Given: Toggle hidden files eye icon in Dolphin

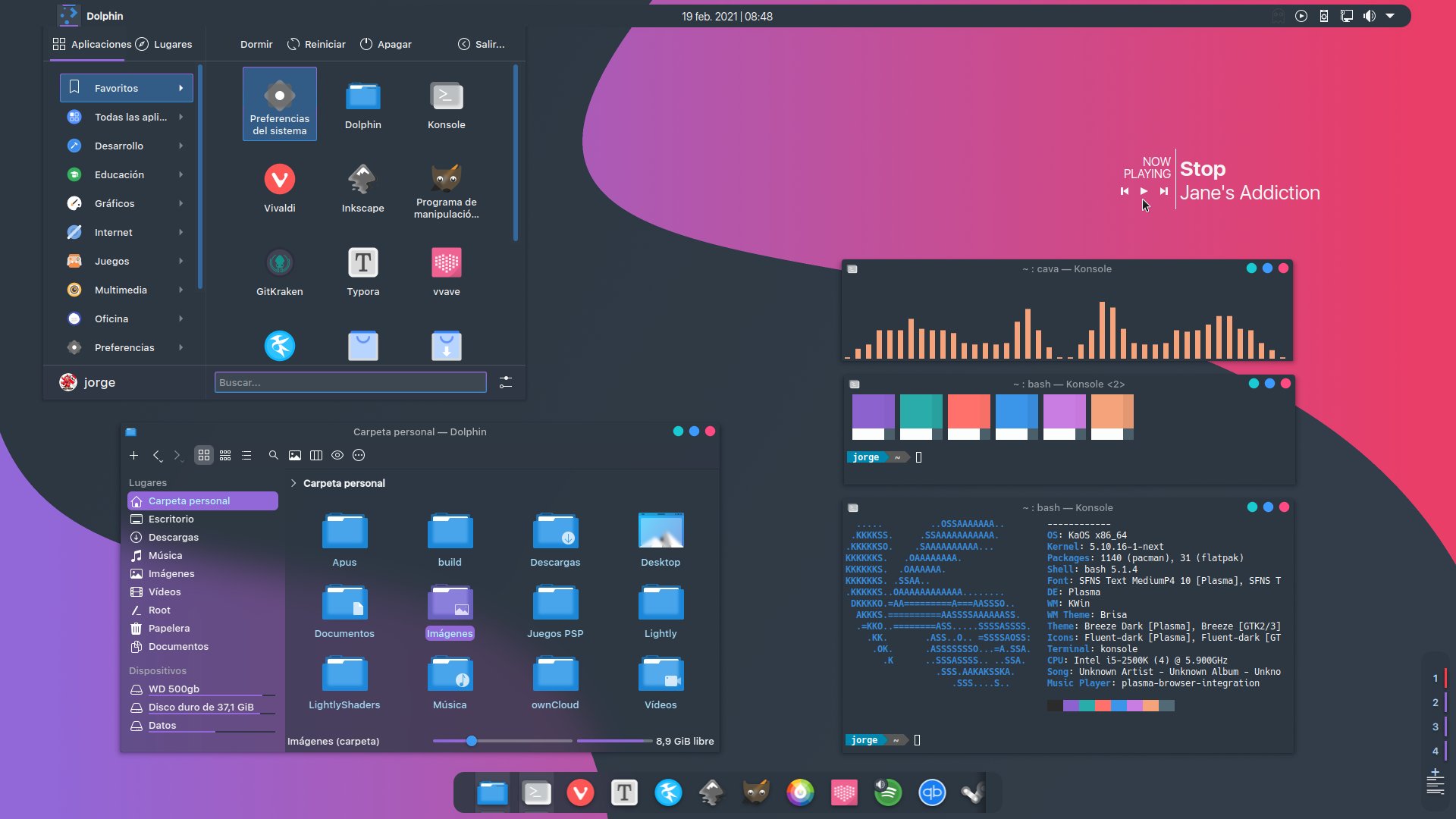Looking at the screenshot, I should [x=337, y=455].
